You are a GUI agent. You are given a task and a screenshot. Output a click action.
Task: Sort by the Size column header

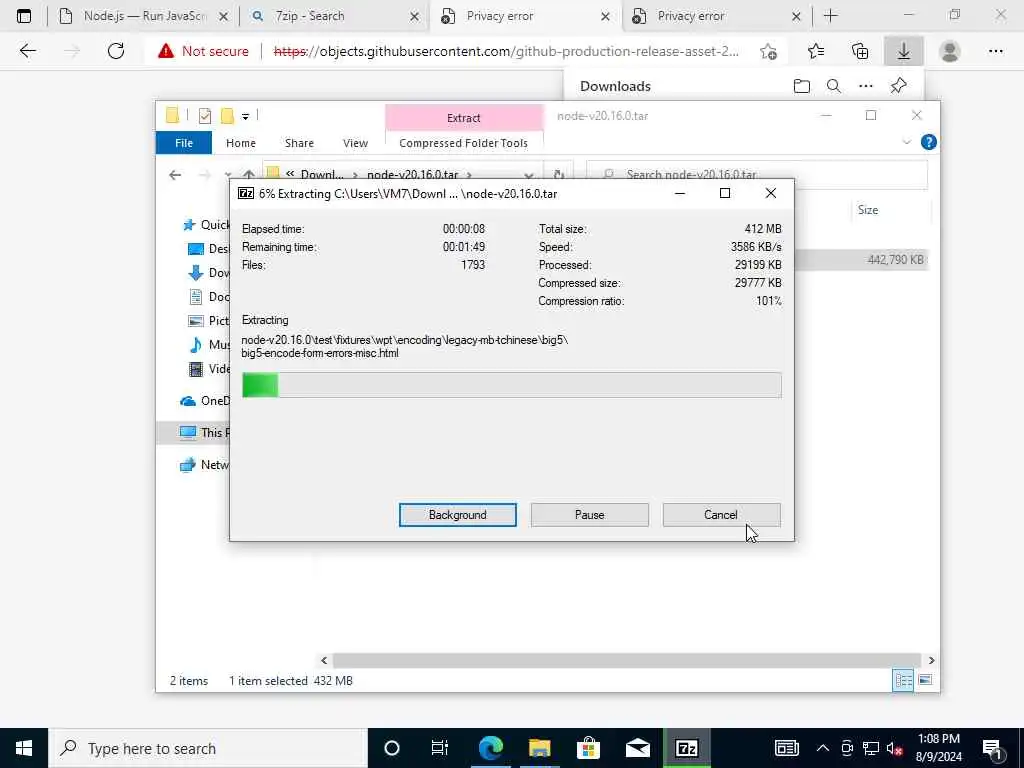coord(867,210)
